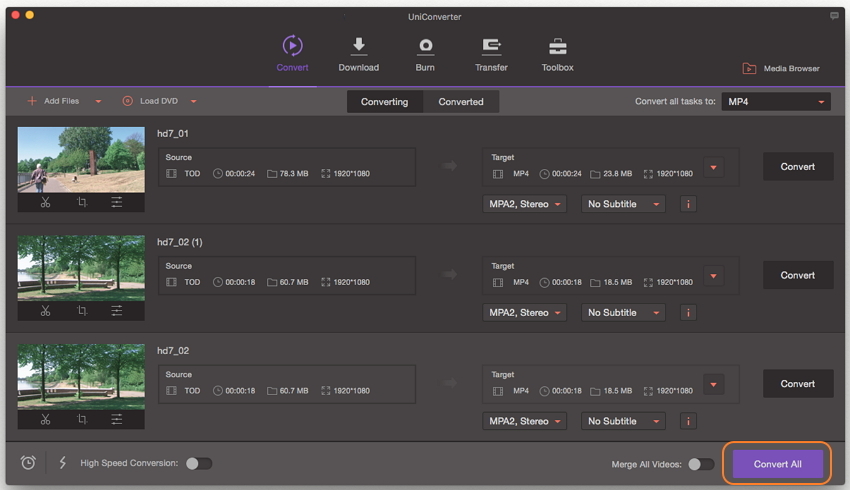Click the scissors trim icon under hd7_01 thumbnail
850x490 pixels.
point(45,202)
